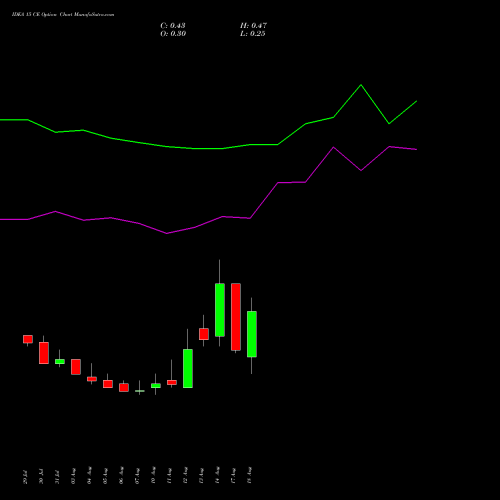Screen dimensions: 500x500
Task: Select the tall green candle for 14 Aug
Action: (x=220, y=310)
